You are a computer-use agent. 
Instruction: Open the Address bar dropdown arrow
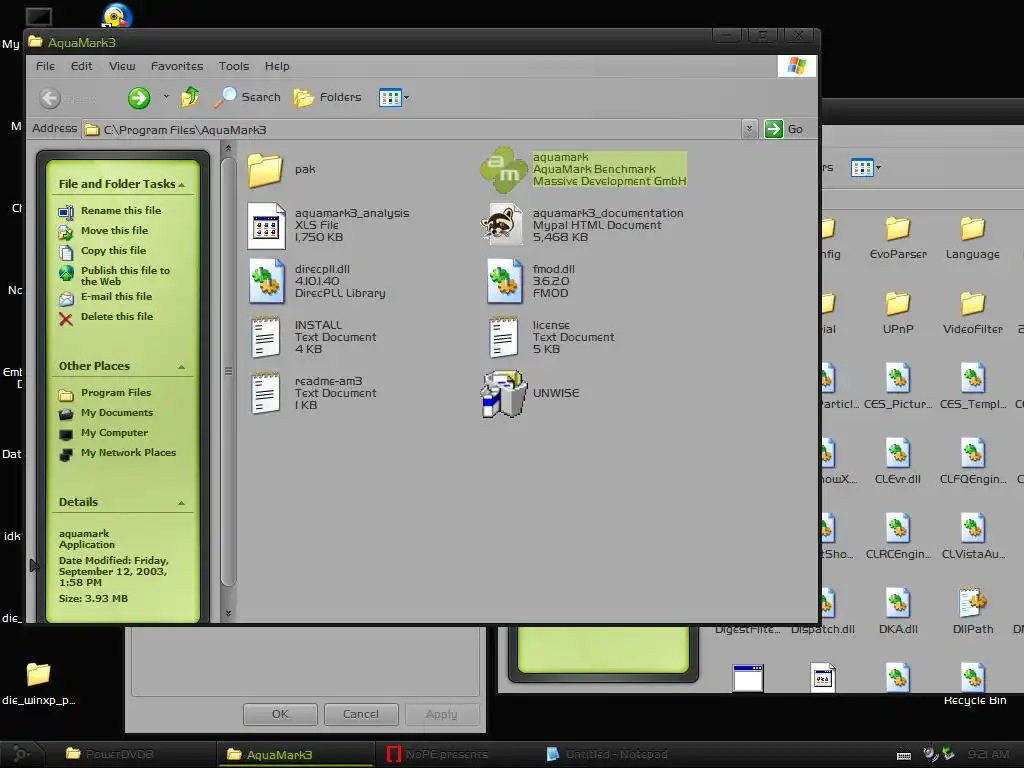pyautogui.click(x=749, y=129)
